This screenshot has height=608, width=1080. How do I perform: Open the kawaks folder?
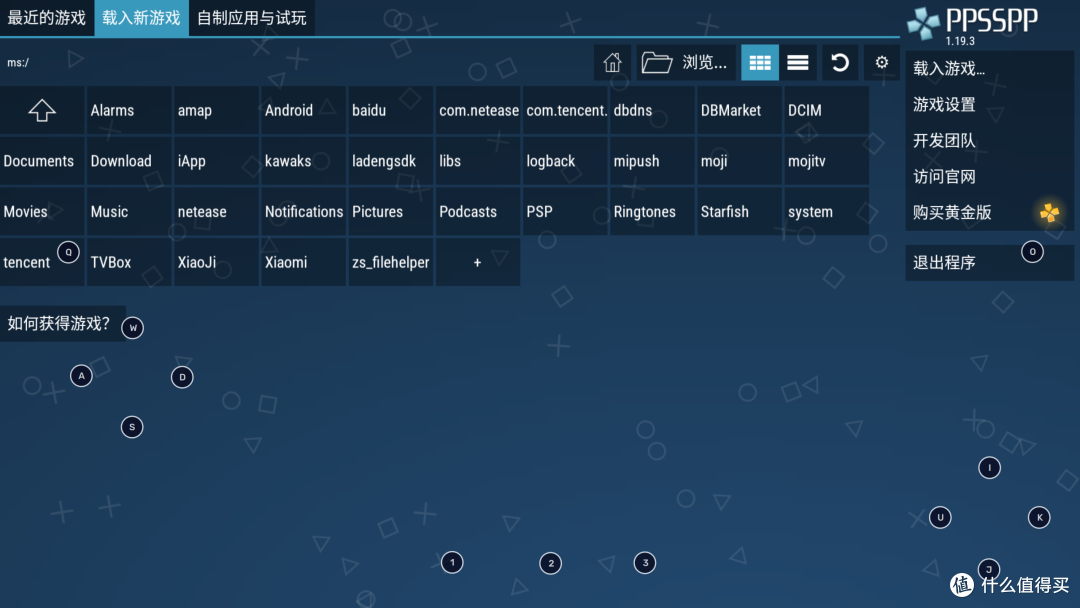coord(303,161)
